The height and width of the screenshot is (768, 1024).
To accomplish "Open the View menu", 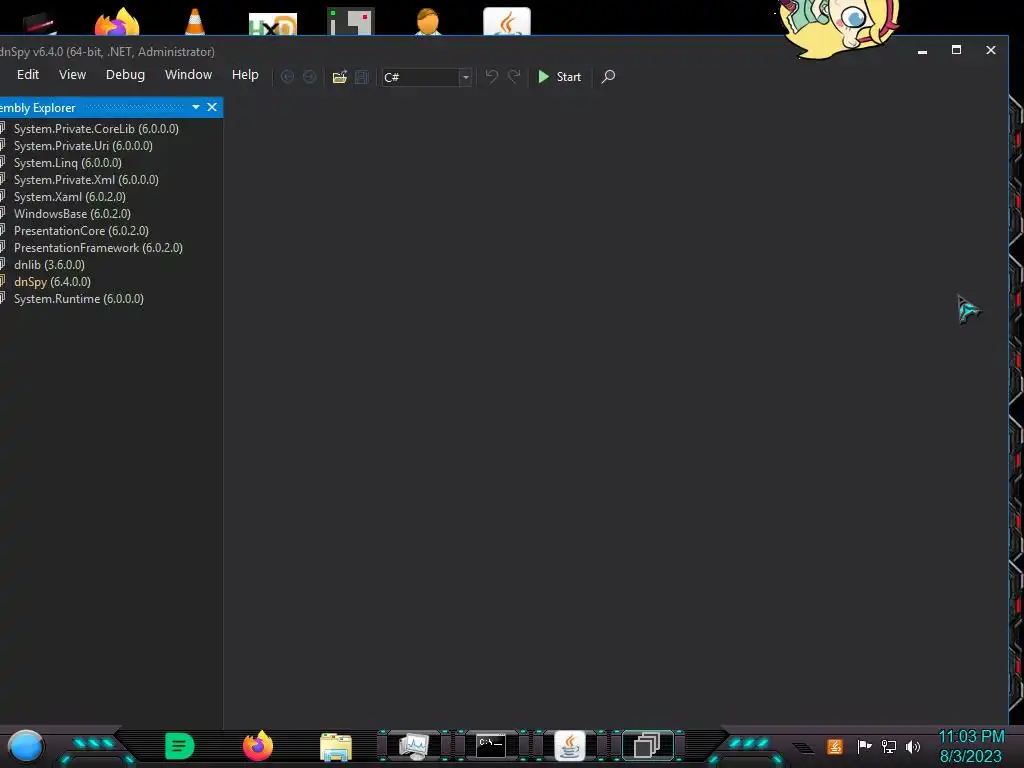I will pos(72,75).
